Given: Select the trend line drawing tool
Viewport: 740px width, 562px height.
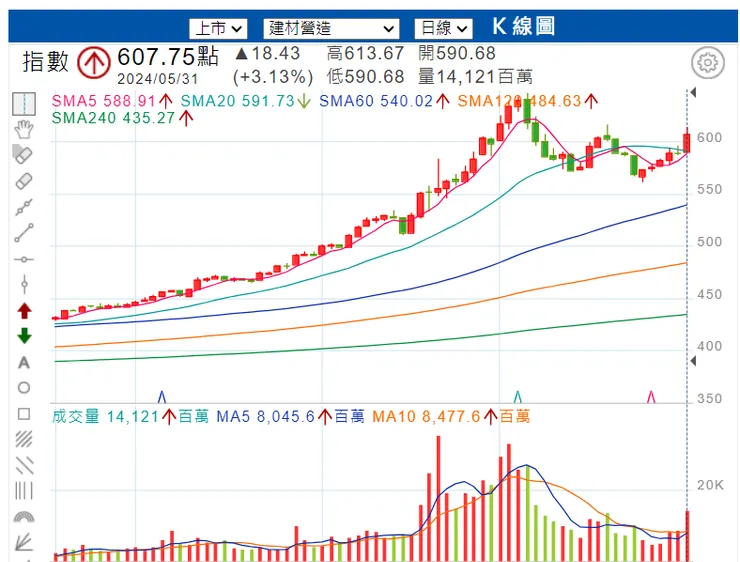Looking at the screenshot, I should [24, 233].
